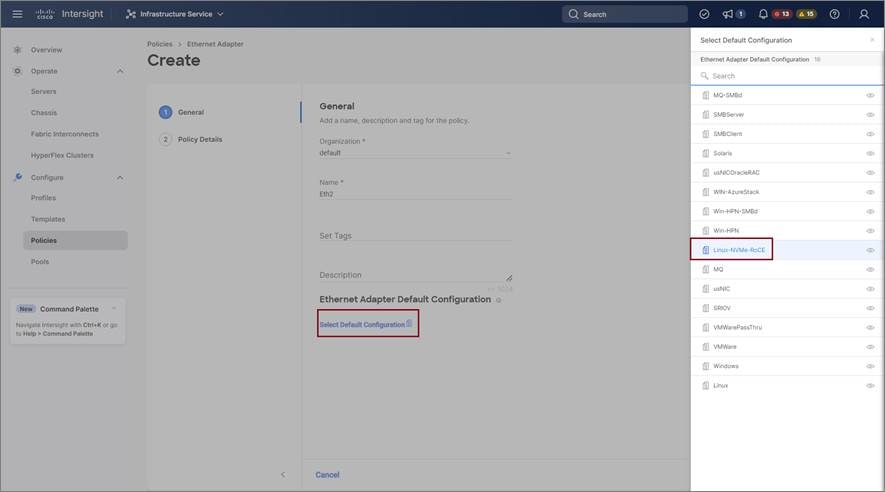Click the top header Search field

pos(625,14)
